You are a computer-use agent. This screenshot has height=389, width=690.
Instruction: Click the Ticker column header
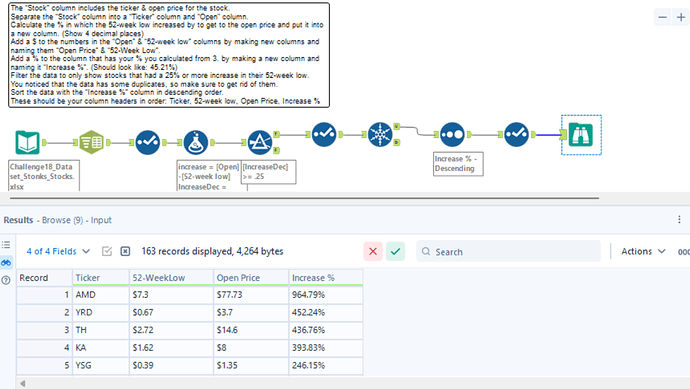pyautogui.click(x=101, y=278)
